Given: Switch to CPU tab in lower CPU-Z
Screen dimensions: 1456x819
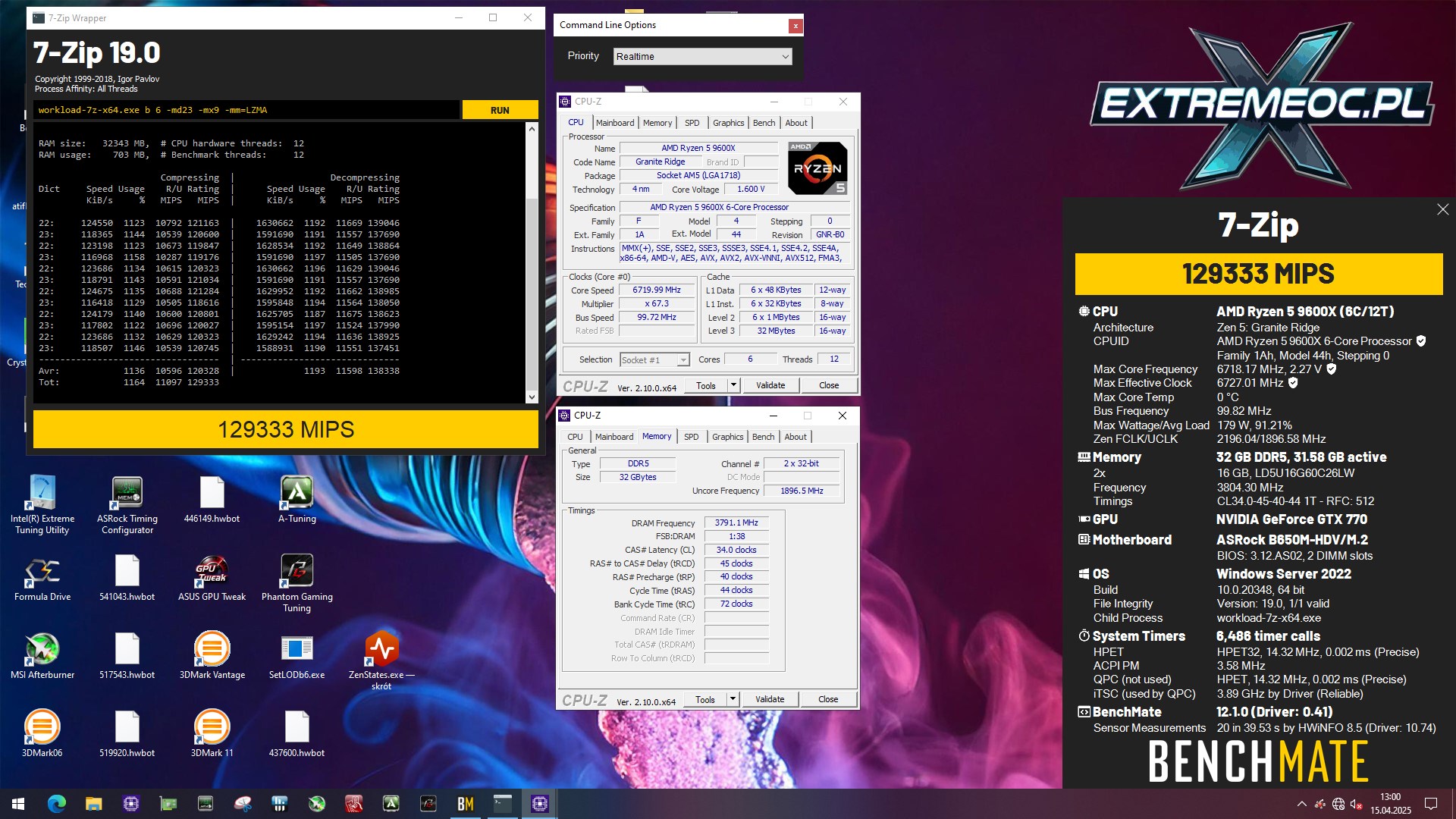Looking at the screenshot, I should pyautogui.click(x=576, y=437).
